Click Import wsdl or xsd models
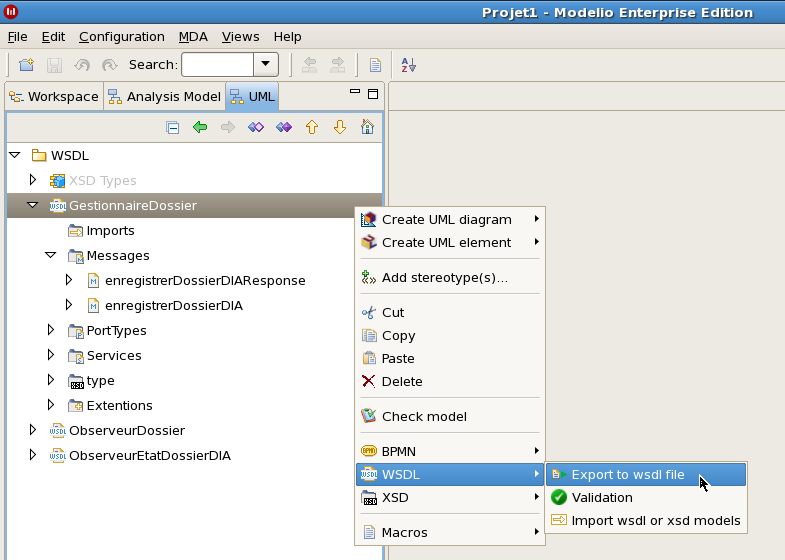This screenshot has height=560, width=785. pos(646,520)
